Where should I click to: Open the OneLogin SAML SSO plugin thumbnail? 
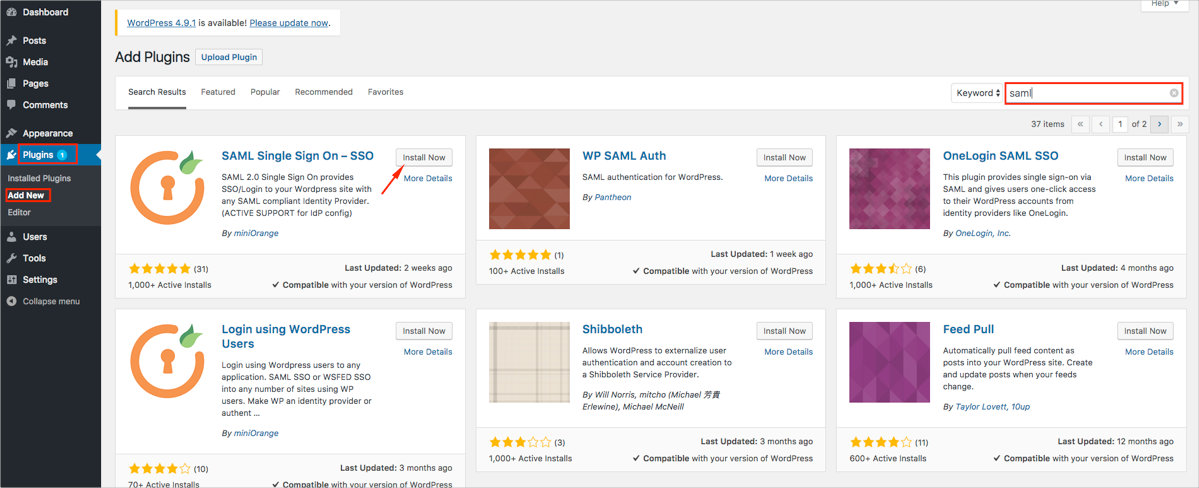[890, 189]
